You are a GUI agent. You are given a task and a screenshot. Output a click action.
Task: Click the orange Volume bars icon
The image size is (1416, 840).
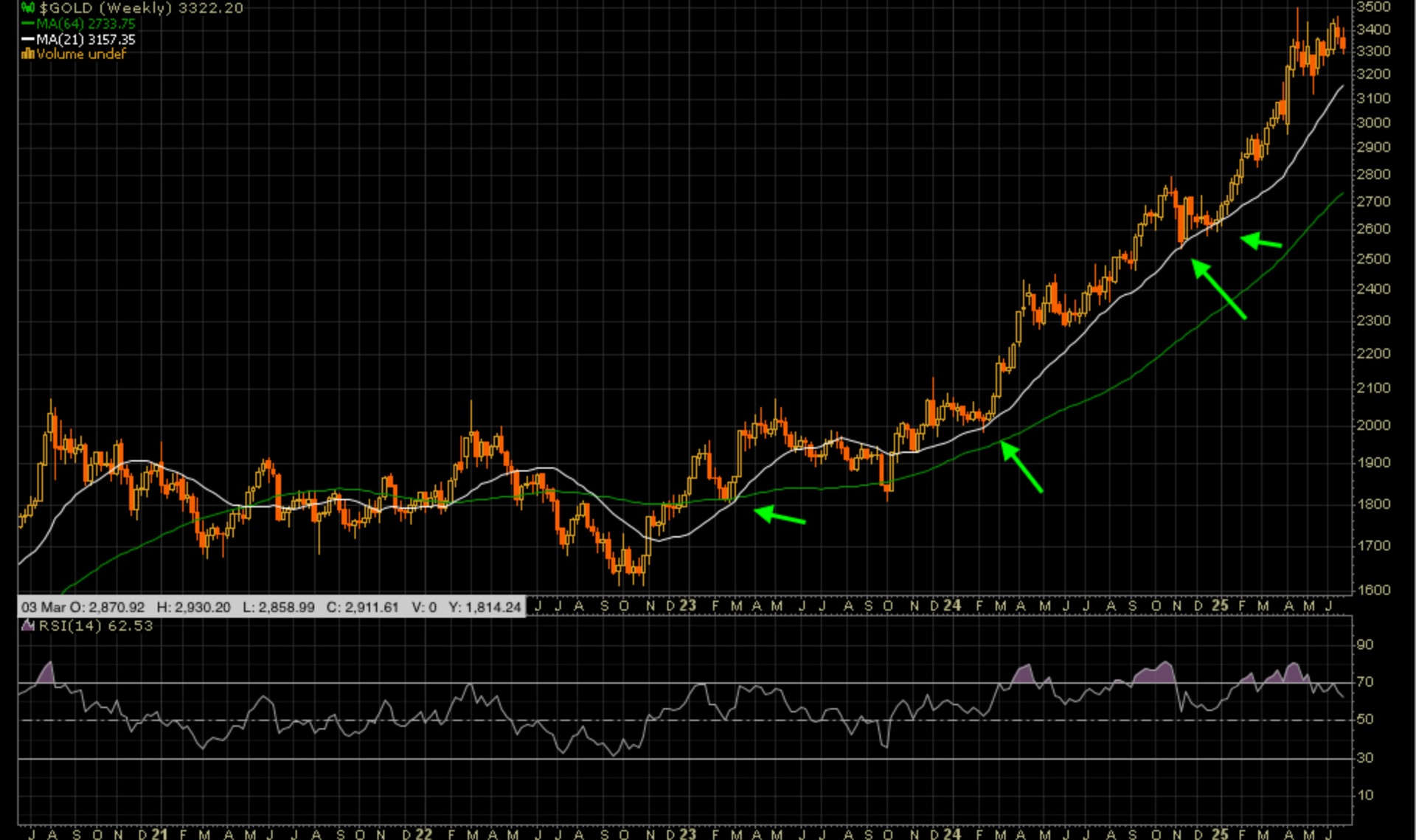28,54
